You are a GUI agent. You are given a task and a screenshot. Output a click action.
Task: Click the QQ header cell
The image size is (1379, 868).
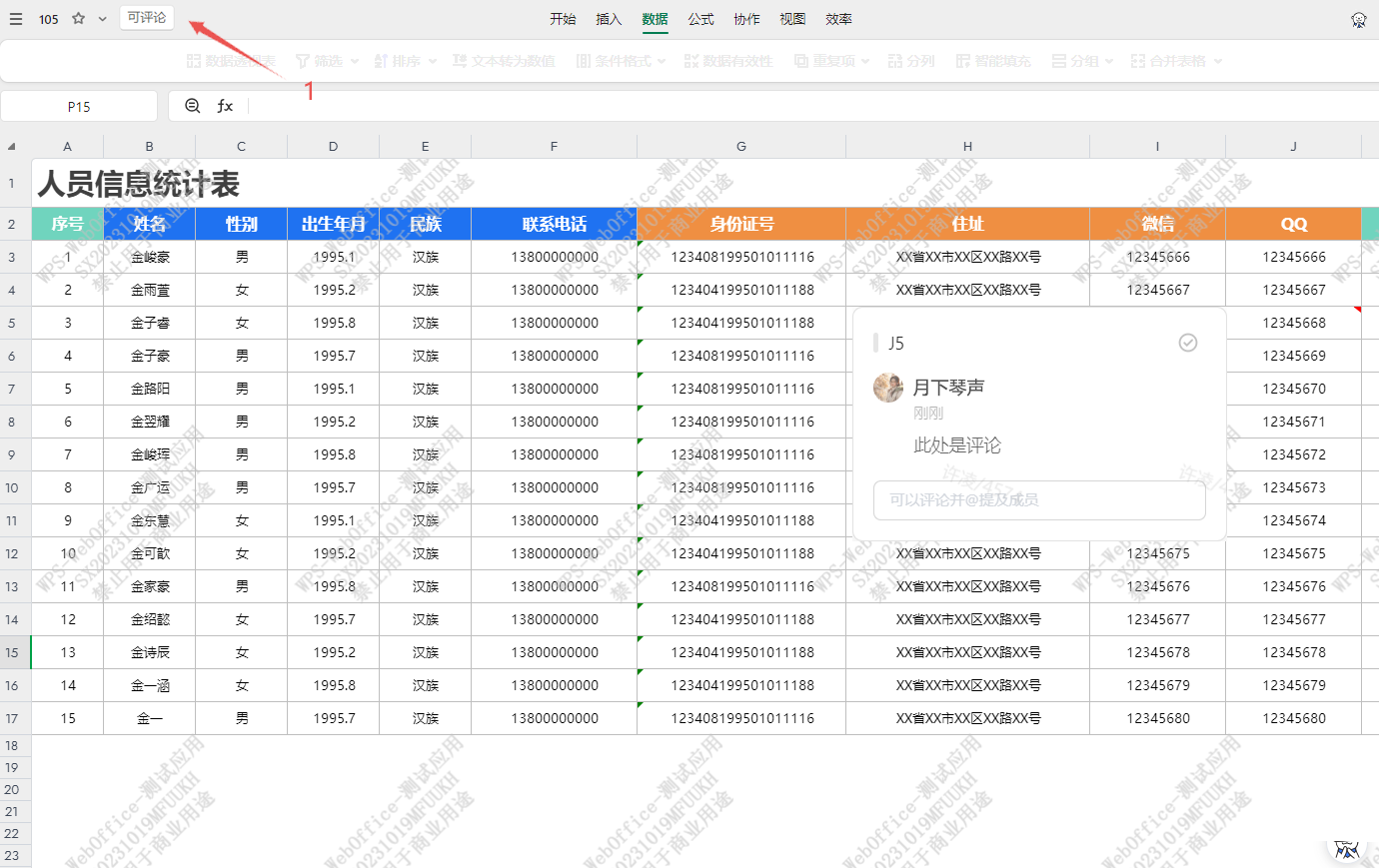pos(1293,224)
